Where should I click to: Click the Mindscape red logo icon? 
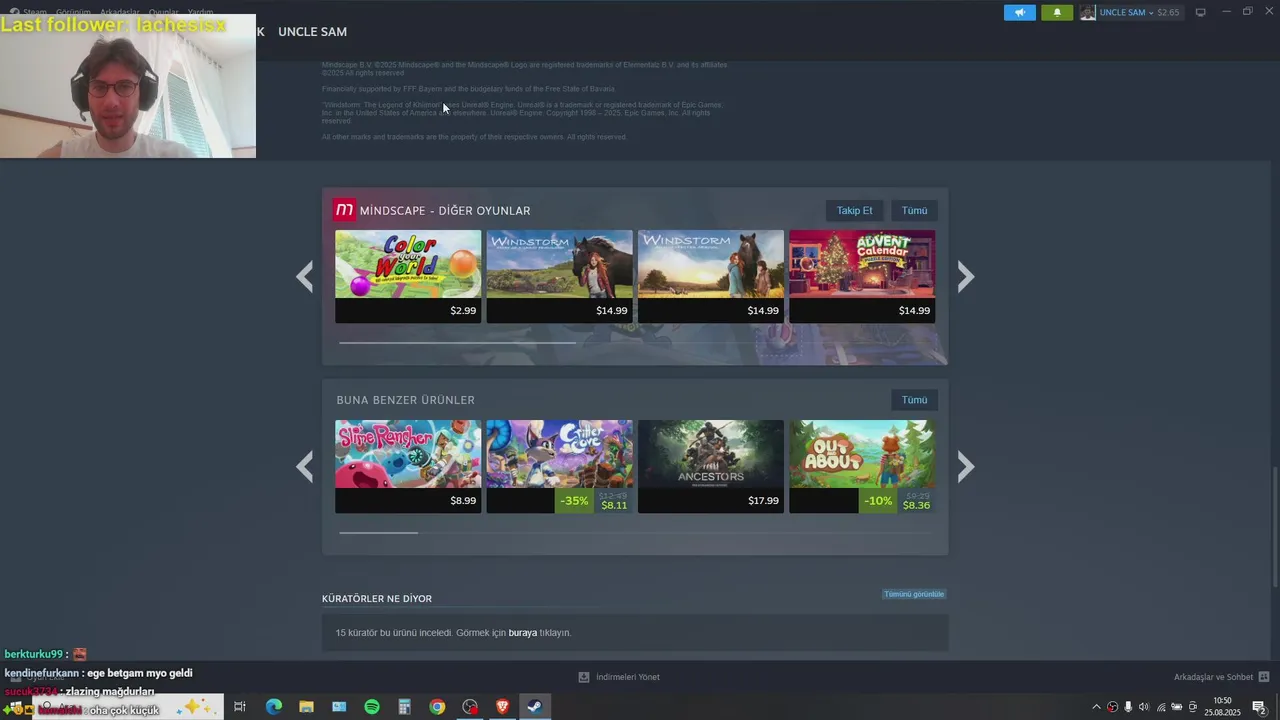click(x=344, y=210)
